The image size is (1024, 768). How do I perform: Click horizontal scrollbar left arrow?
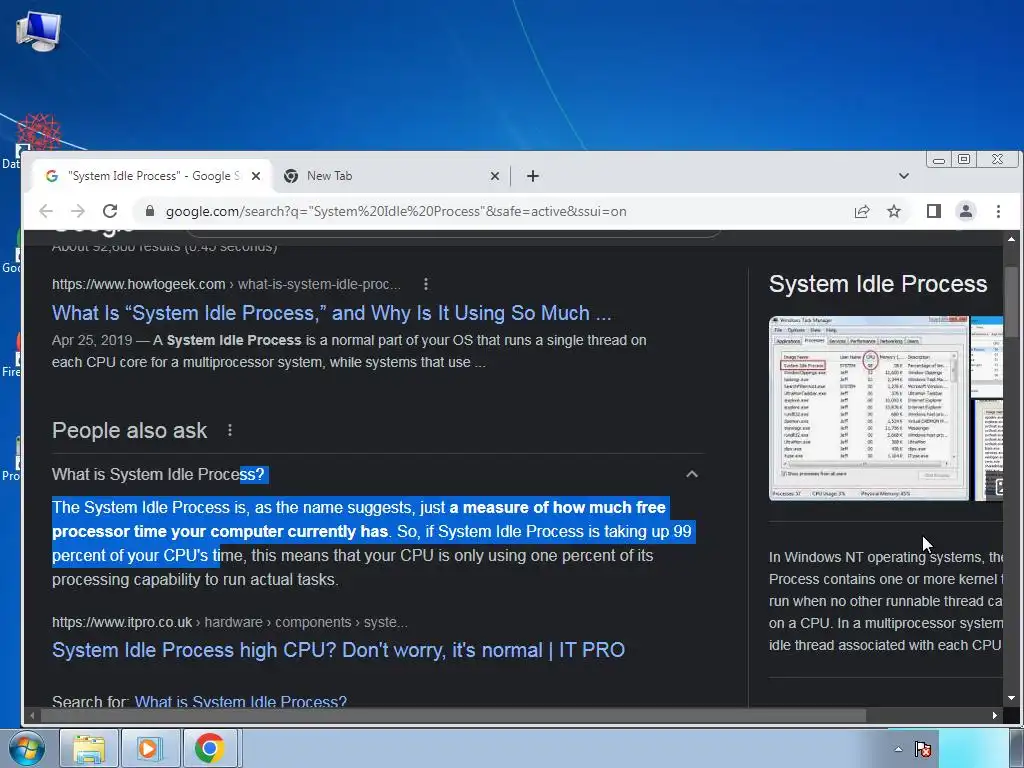32,715
